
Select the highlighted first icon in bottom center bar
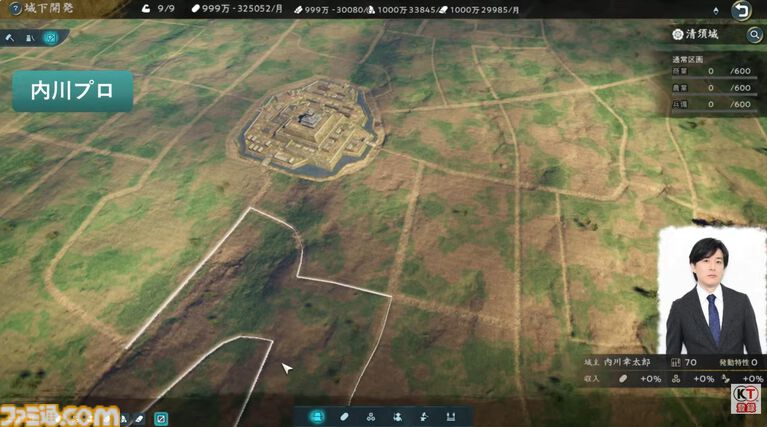tap(317, 417)
